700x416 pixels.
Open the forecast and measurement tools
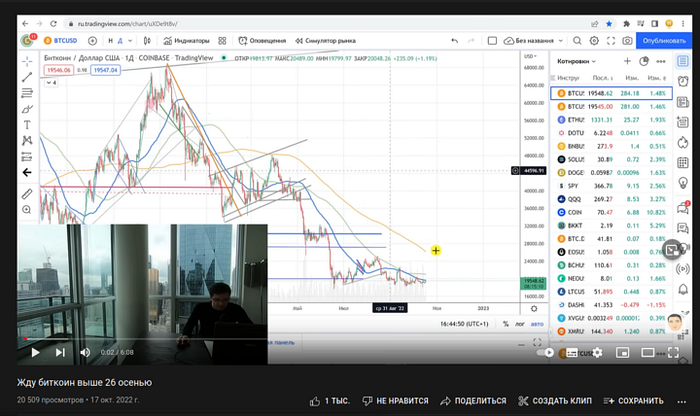[x=27, y=157]
